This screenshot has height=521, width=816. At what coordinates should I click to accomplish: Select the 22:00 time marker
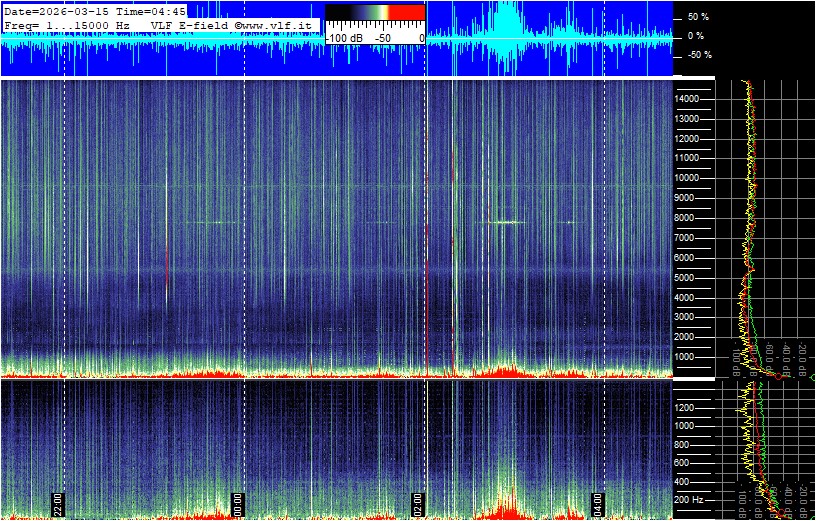(57, 504)
